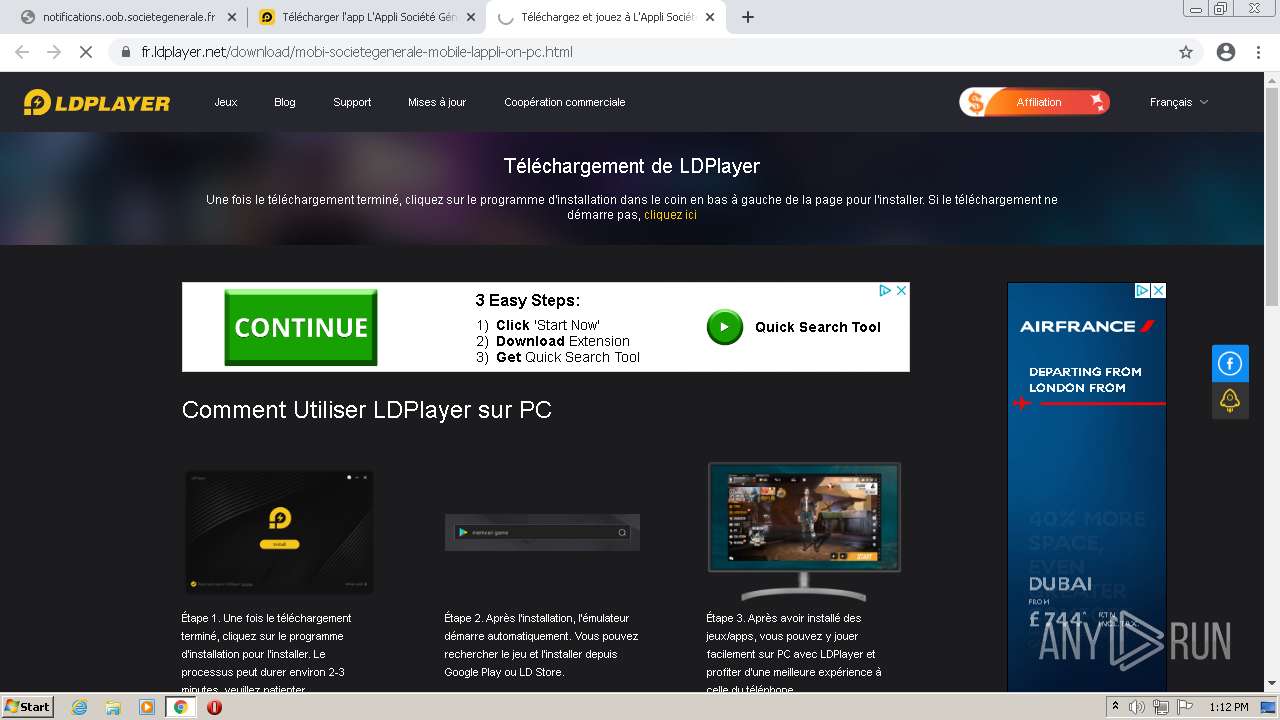Switch to Chrome taskbar icon
The width and height of the screenshot is (1280, 720).
pos(180,707)
